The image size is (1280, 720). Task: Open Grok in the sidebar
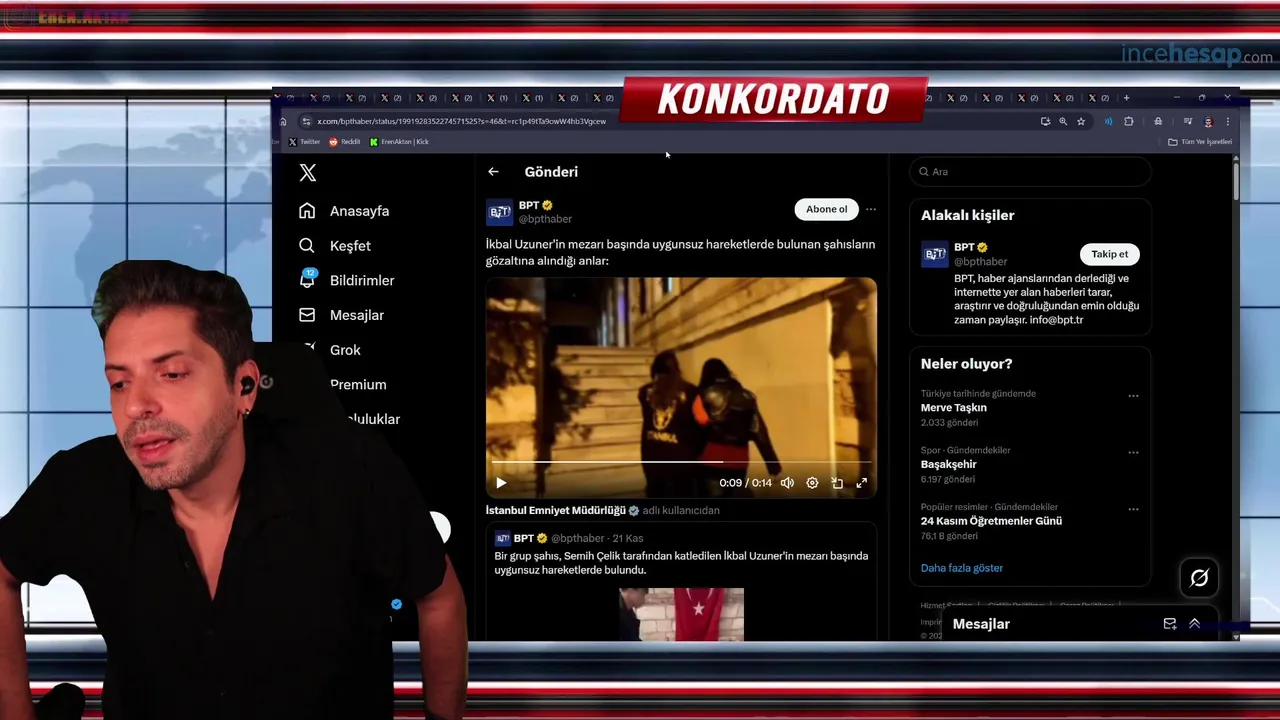click(x=345, y=350)
